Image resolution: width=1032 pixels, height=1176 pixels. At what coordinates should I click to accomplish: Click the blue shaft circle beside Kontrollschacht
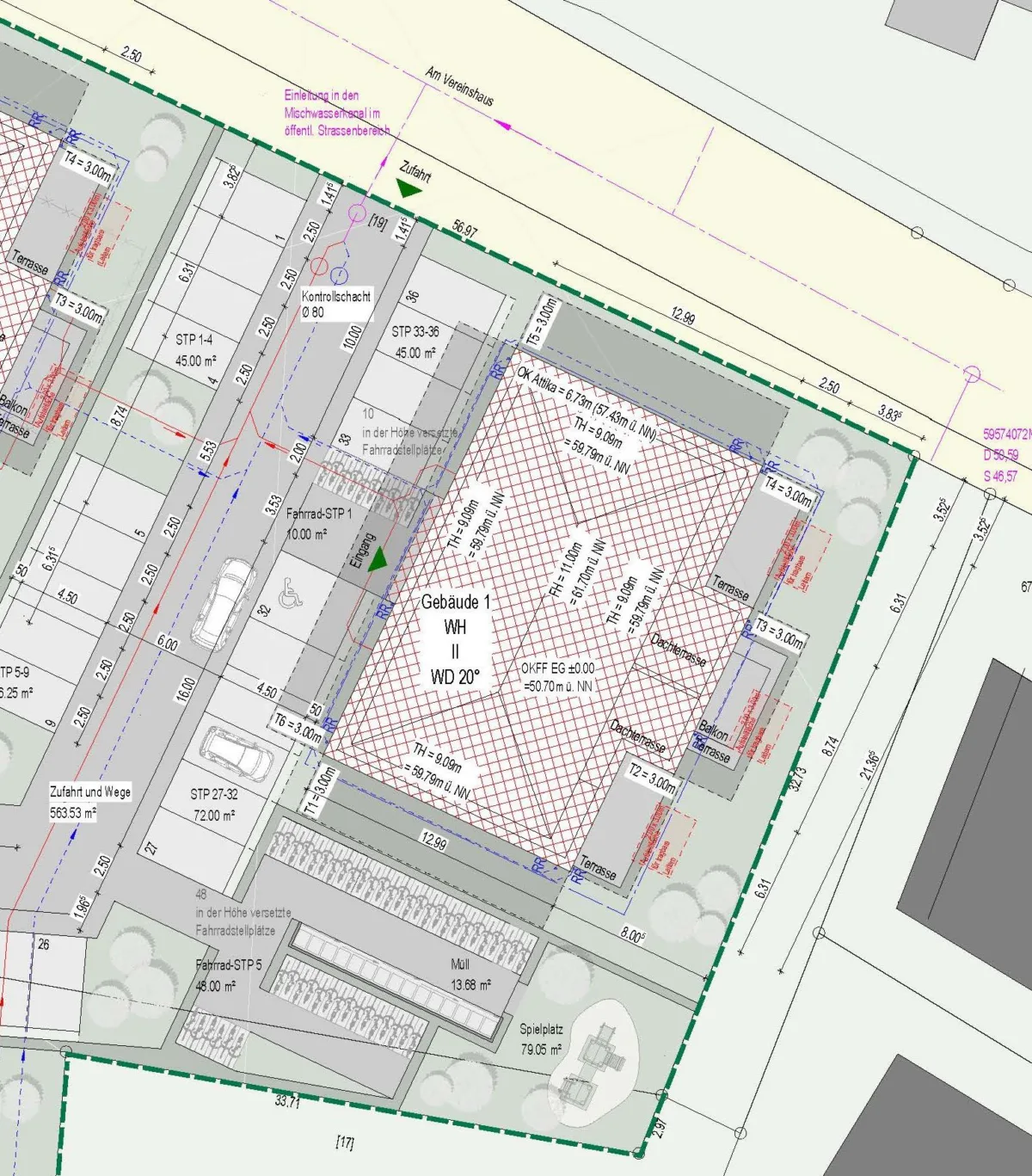coord(339,275)
